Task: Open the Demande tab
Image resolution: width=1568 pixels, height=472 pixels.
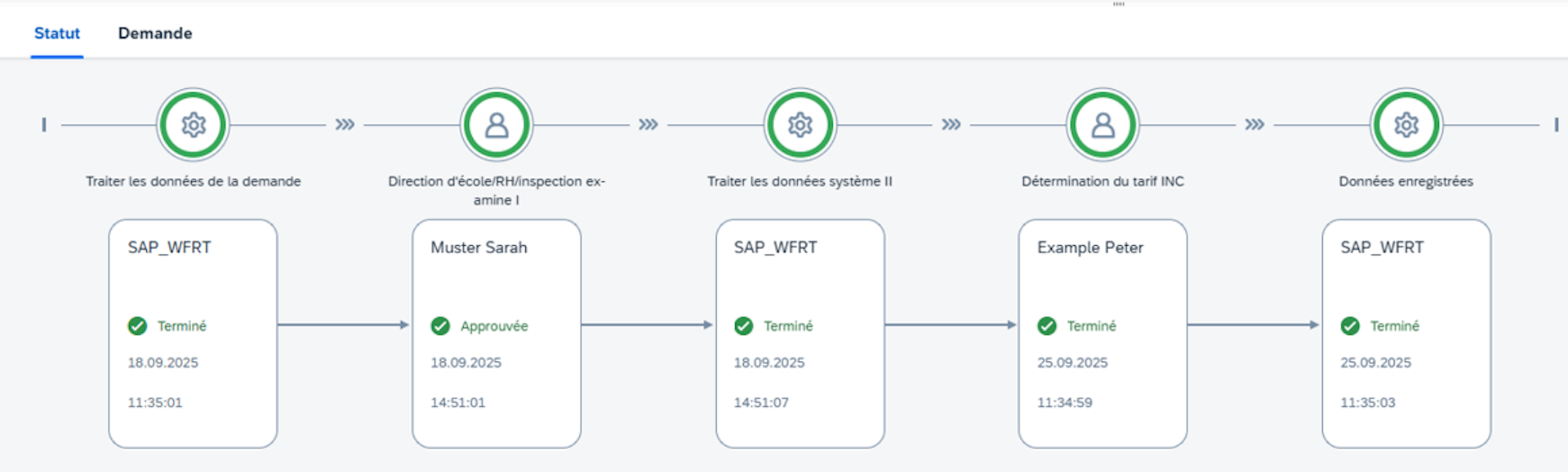Action: (155, 33)
